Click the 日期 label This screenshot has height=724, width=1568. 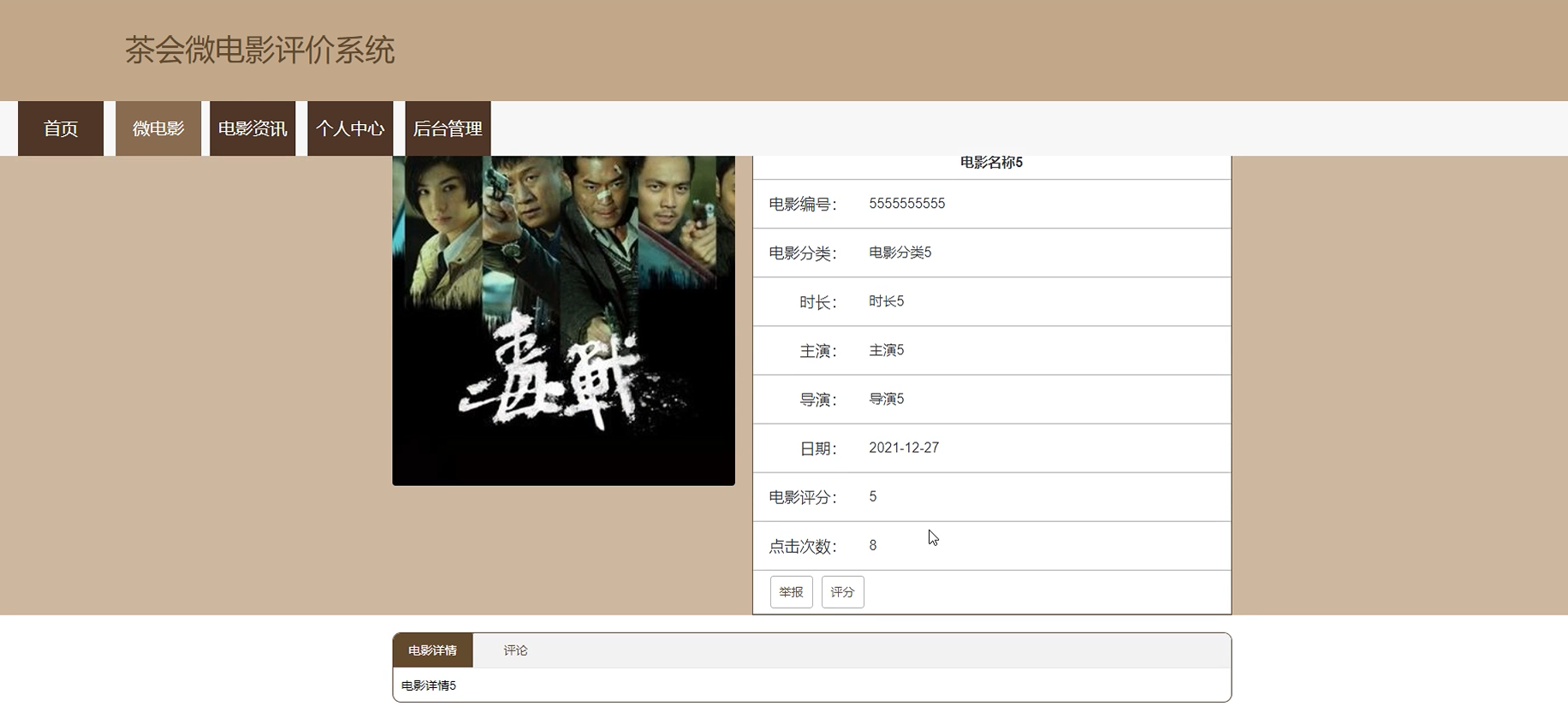point(818,448)
